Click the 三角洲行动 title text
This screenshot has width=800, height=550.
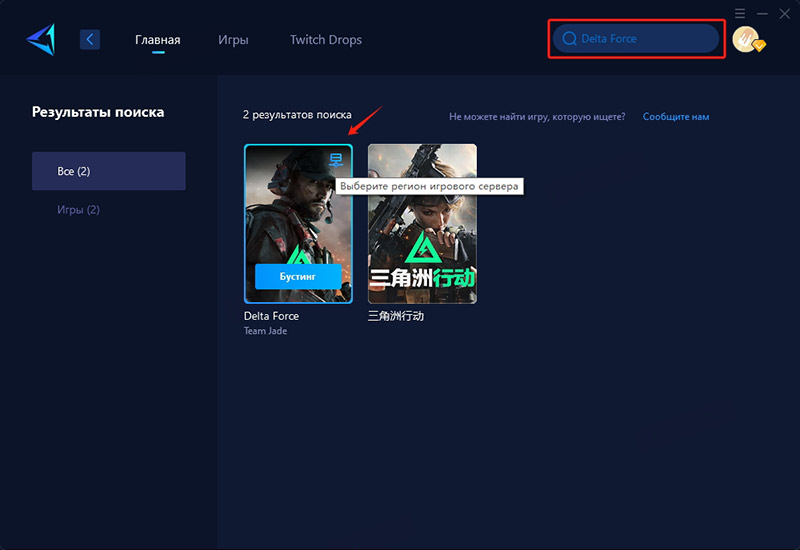396,316
